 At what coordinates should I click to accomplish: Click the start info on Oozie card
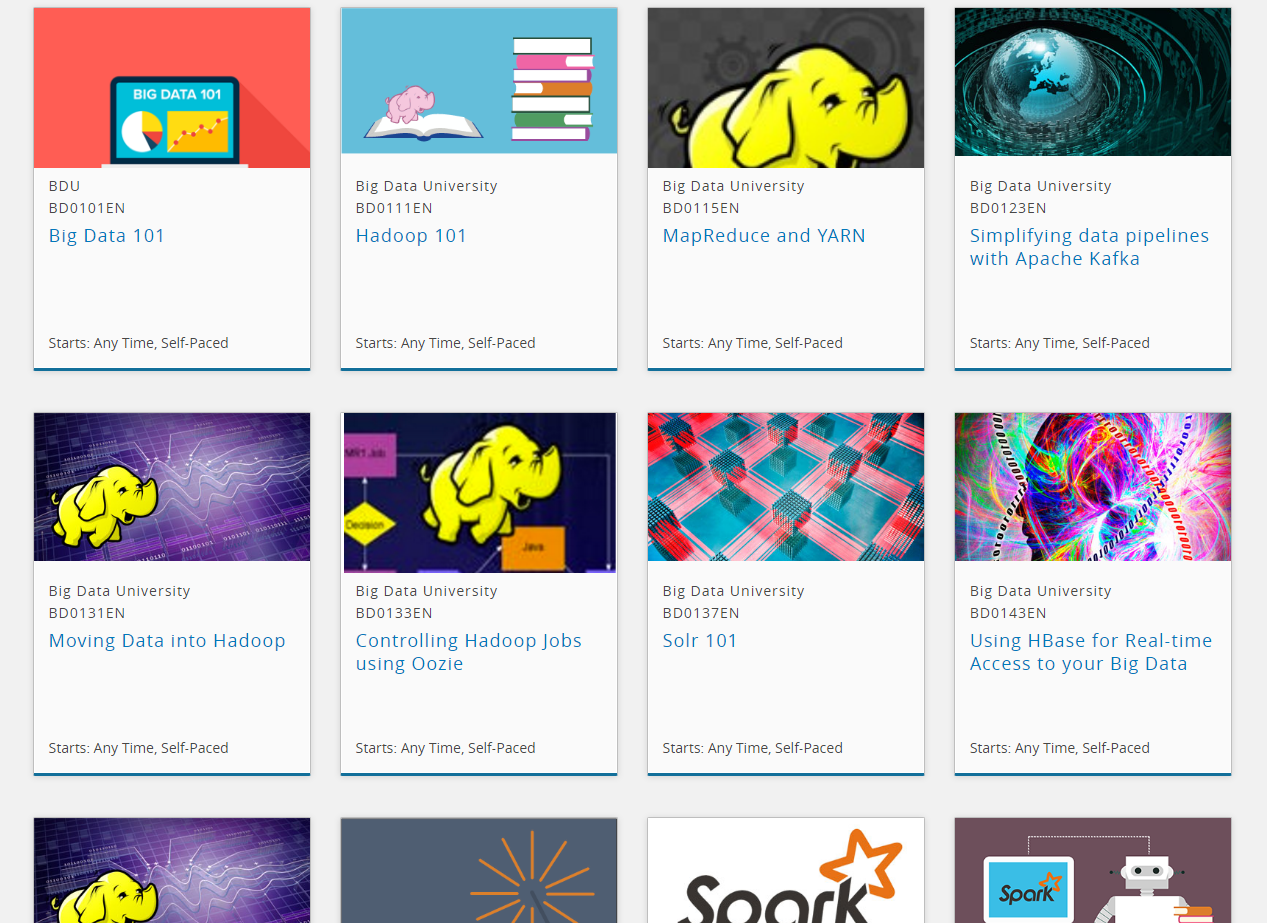[x=446, y=748]
